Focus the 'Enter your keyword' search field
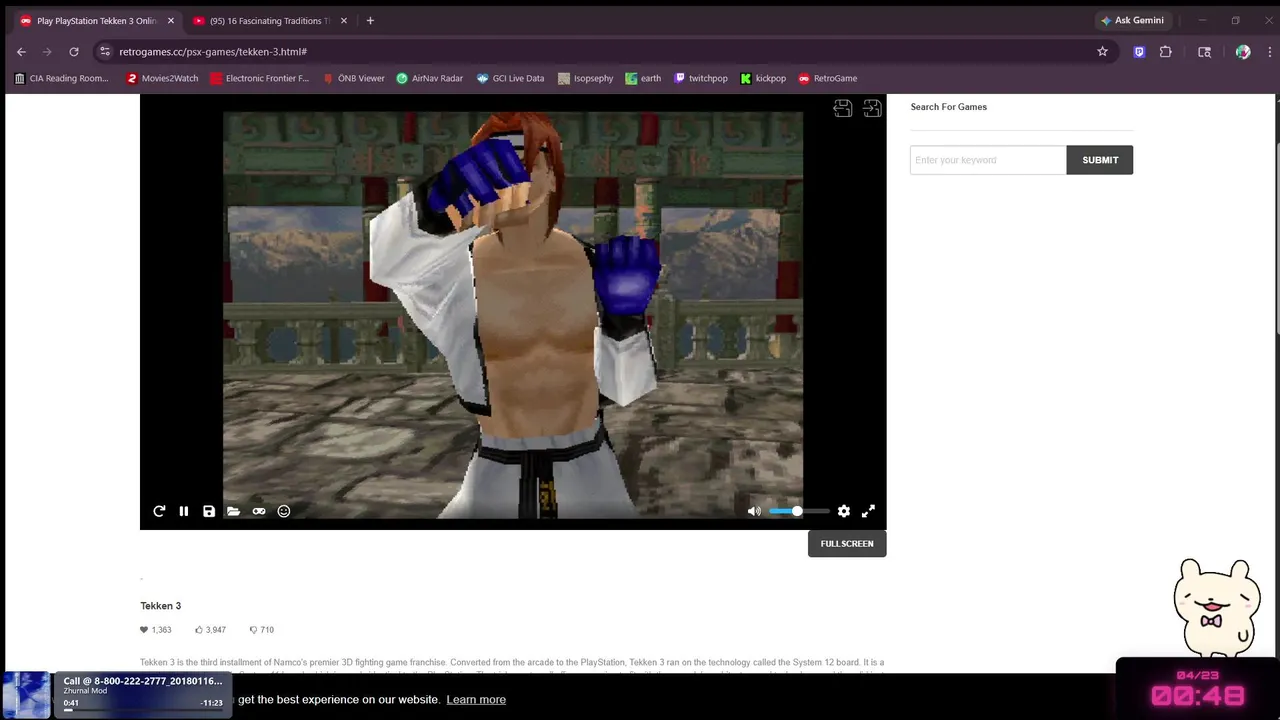The width and height of the screenshot is (1280, 720). tap(988, 160)
